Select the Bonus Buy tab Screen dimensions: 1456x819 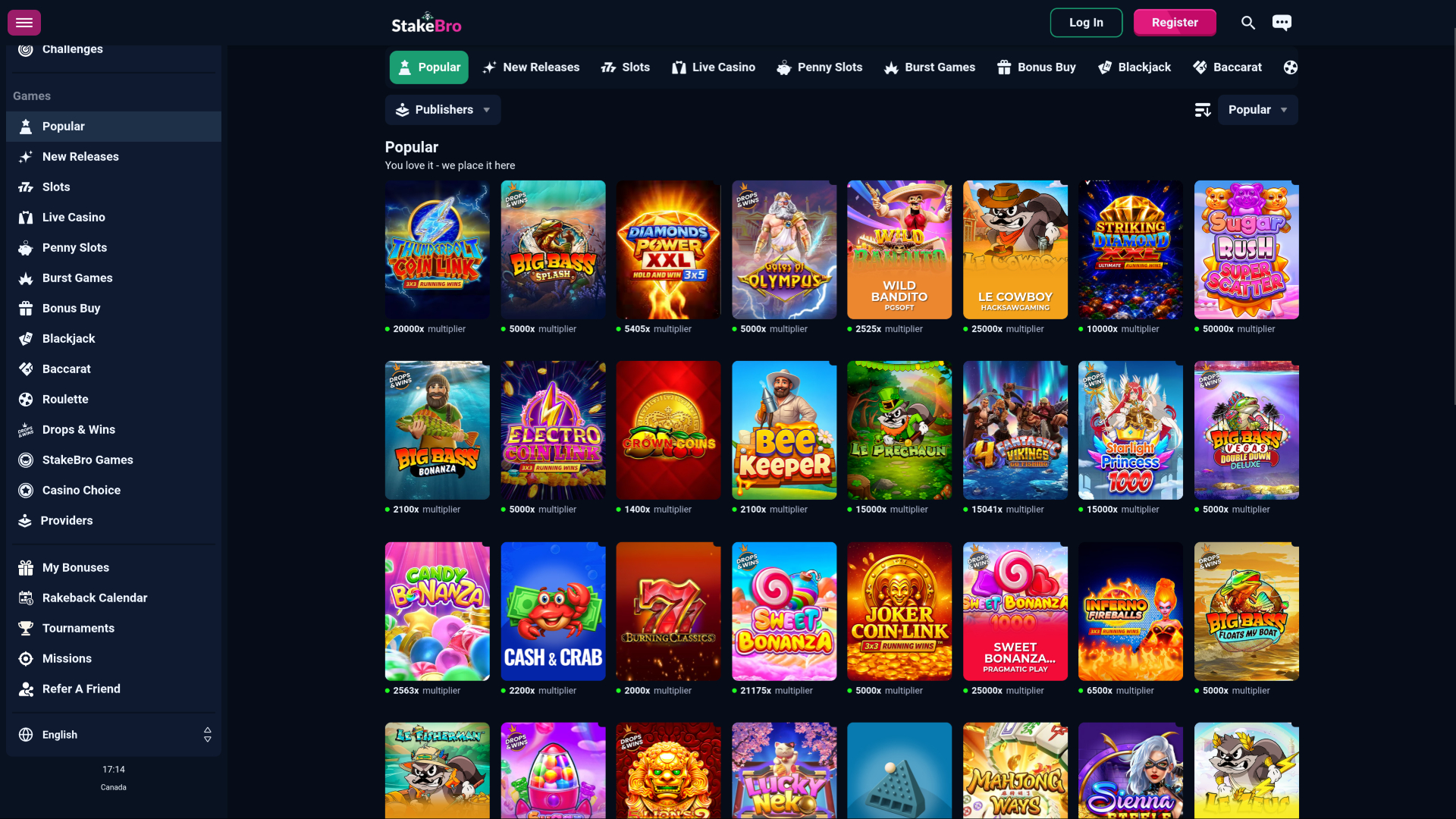pyautogui.click(x=1036, y=67)
